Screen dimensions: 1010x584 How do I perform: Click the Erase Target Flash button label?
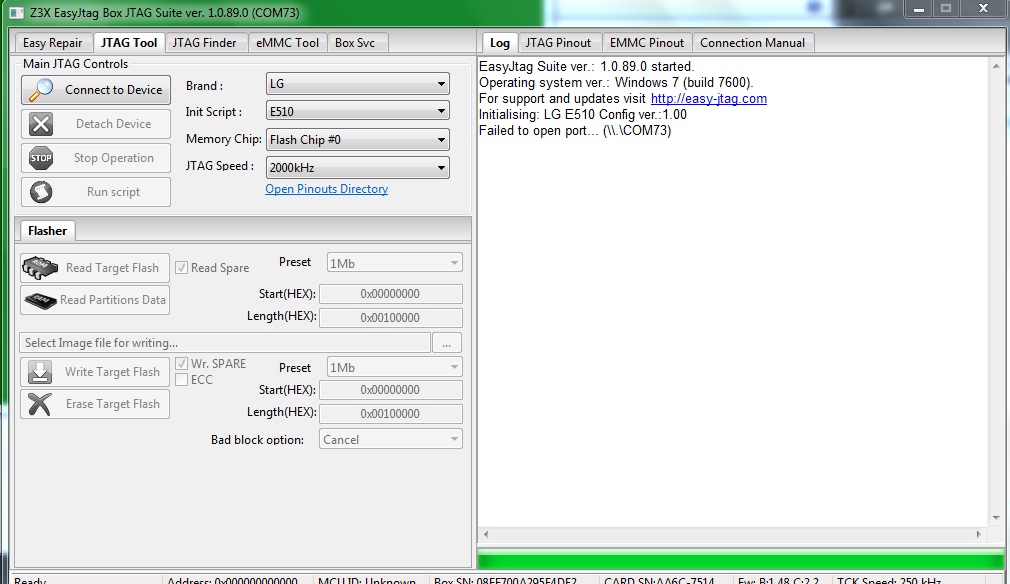pyautogui.click(x=113, y=404)
